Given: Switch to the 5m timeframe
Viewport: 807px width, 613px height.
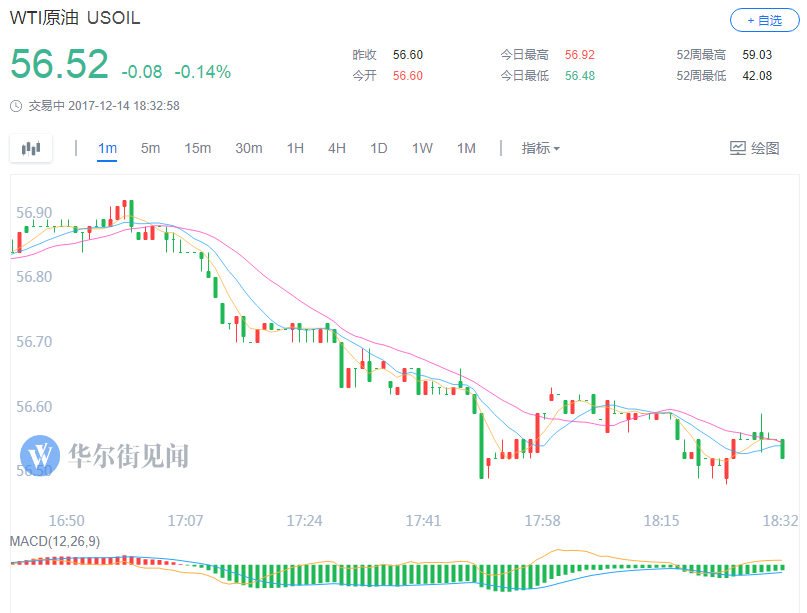Looking at the screenshot, I should click(x=150, y=148).
